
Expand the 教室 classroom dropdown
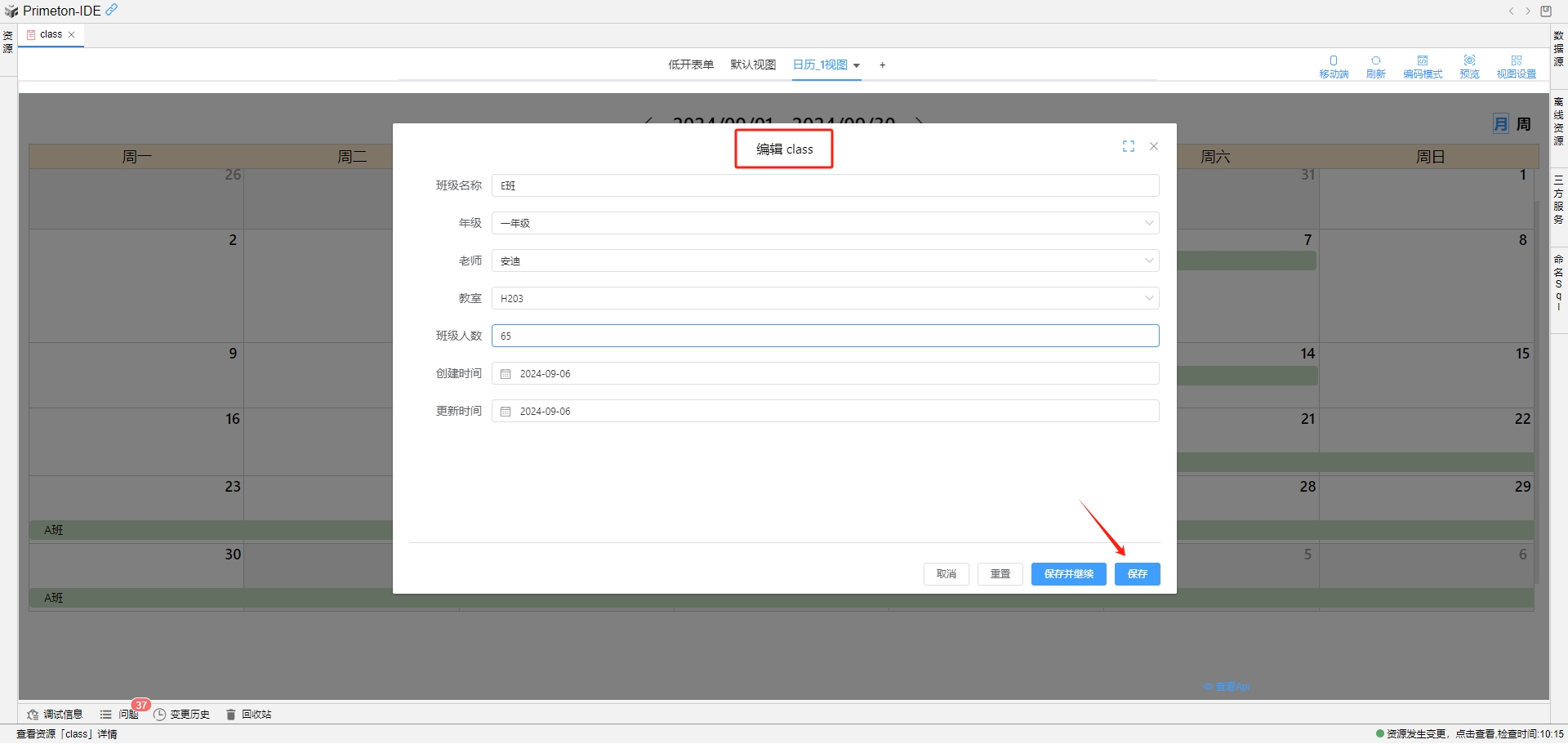825,298
